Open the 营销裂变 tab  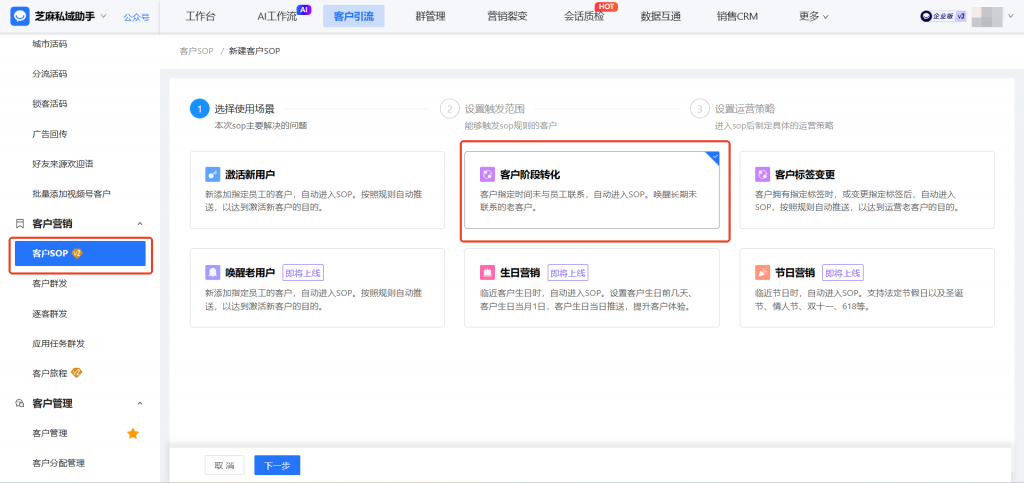507,16
